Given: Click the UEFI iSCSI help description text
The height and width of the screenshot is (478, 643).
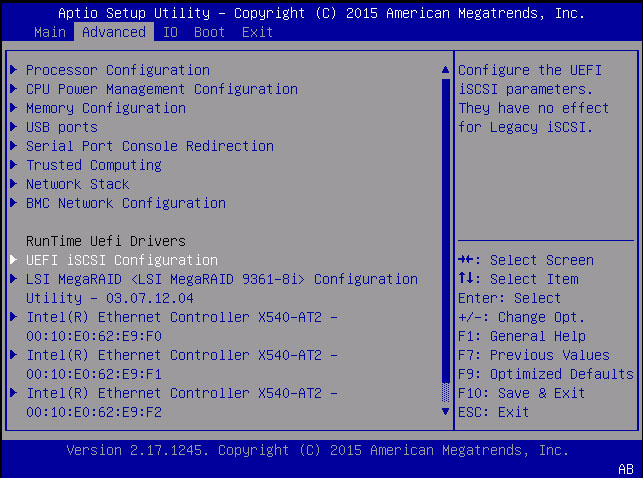Looking at the screenshot, I should [x=533, y=99].
